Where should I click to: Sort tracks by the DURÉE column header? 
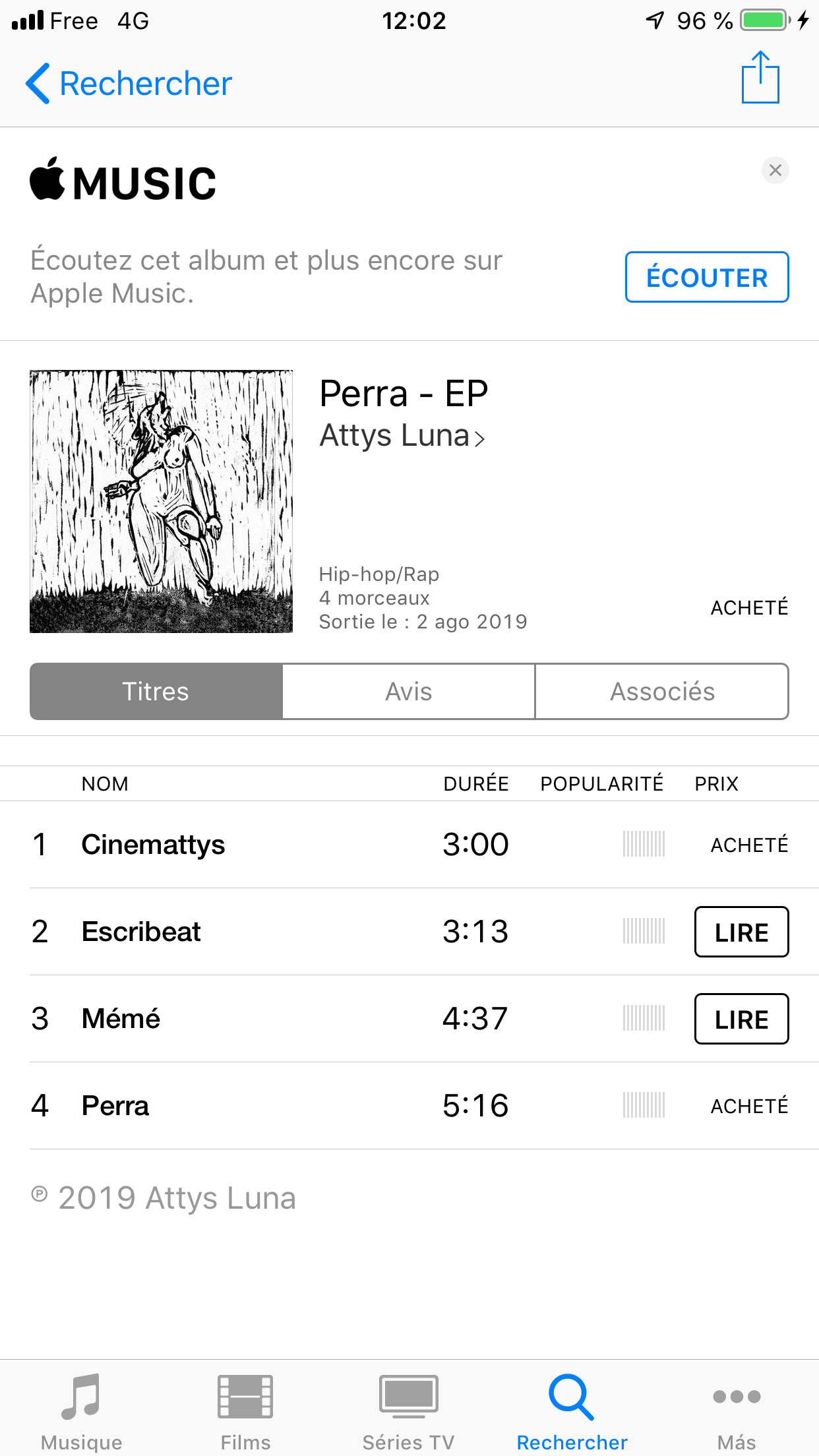pos(476,783)
